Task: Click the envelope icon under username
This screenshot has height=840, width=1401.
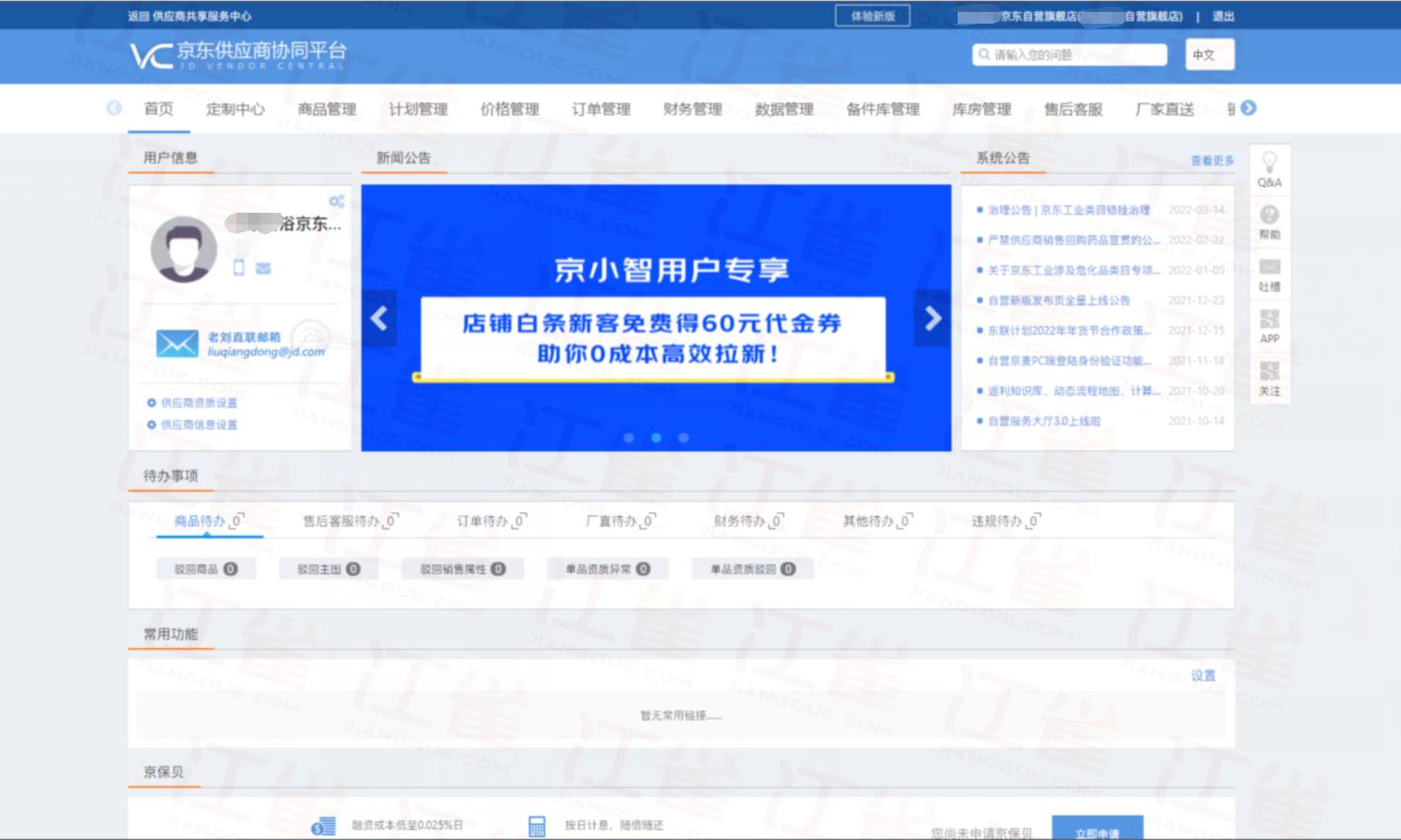Action: [x=263, y=268]
